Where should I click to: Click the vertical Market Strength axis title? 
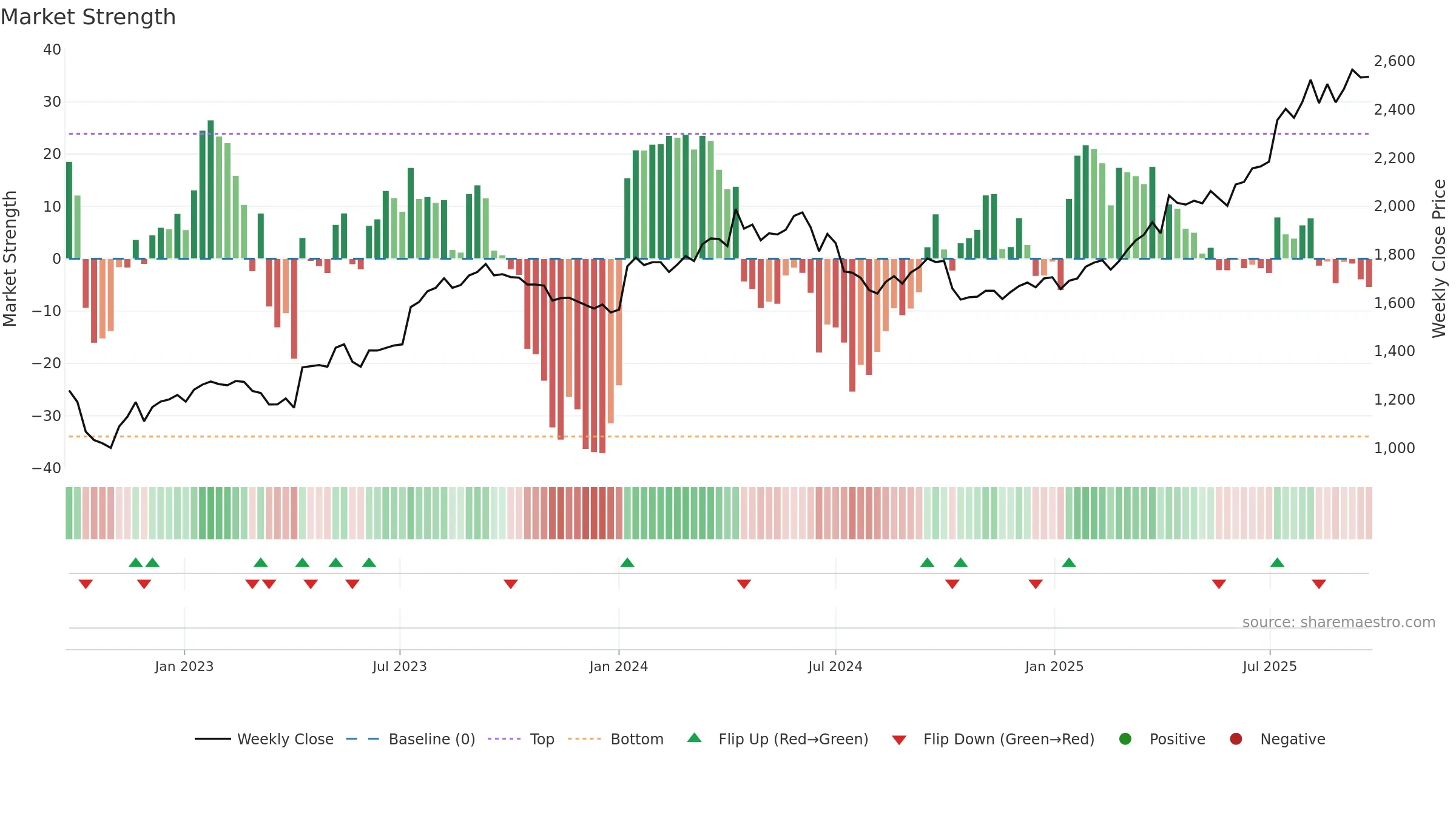(x=10, y=258)
